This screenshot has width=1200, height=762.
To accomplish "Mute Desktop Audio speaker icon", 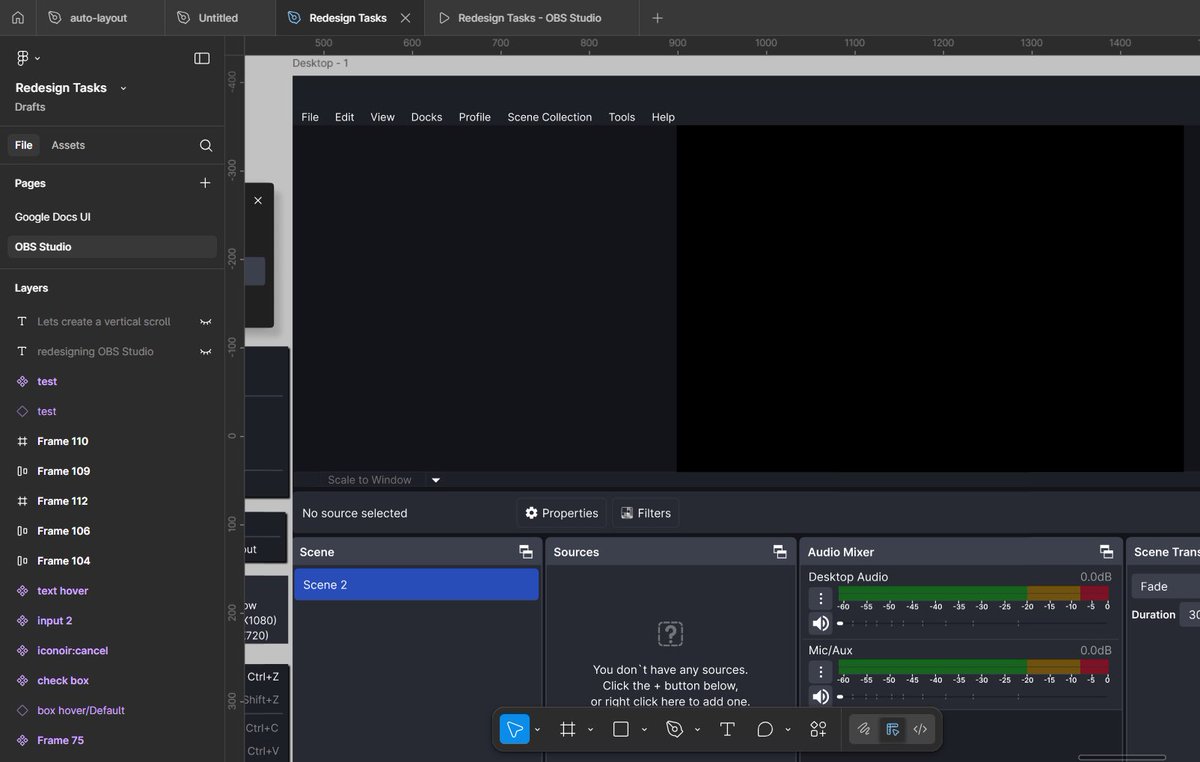I will coord(820,623).
